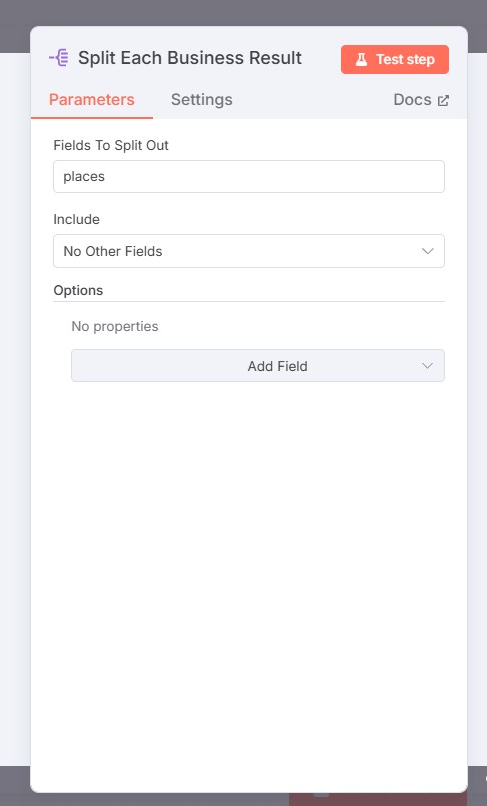Click the Fields To Split Out label
The height and width of the screenshot is (806, 487).
111,145
